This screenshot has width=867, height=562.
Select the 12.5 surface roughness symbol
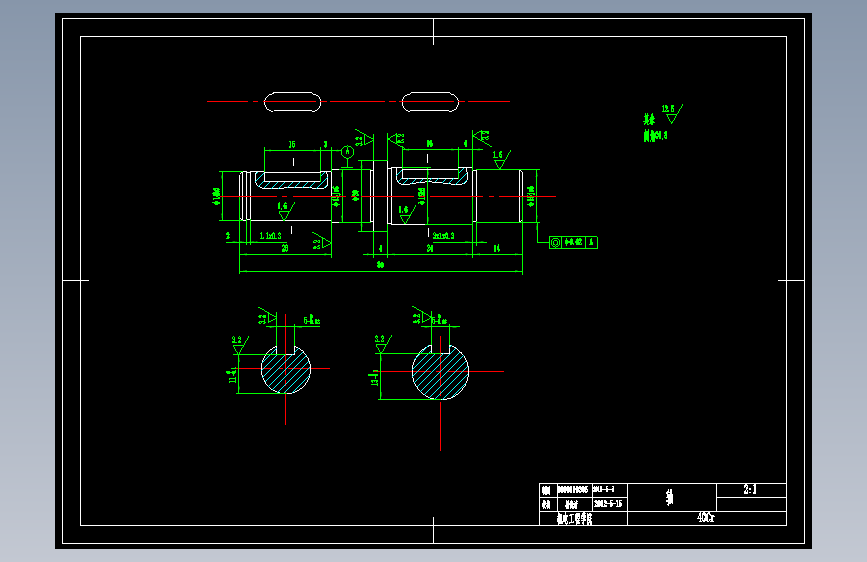pos(672,113)
